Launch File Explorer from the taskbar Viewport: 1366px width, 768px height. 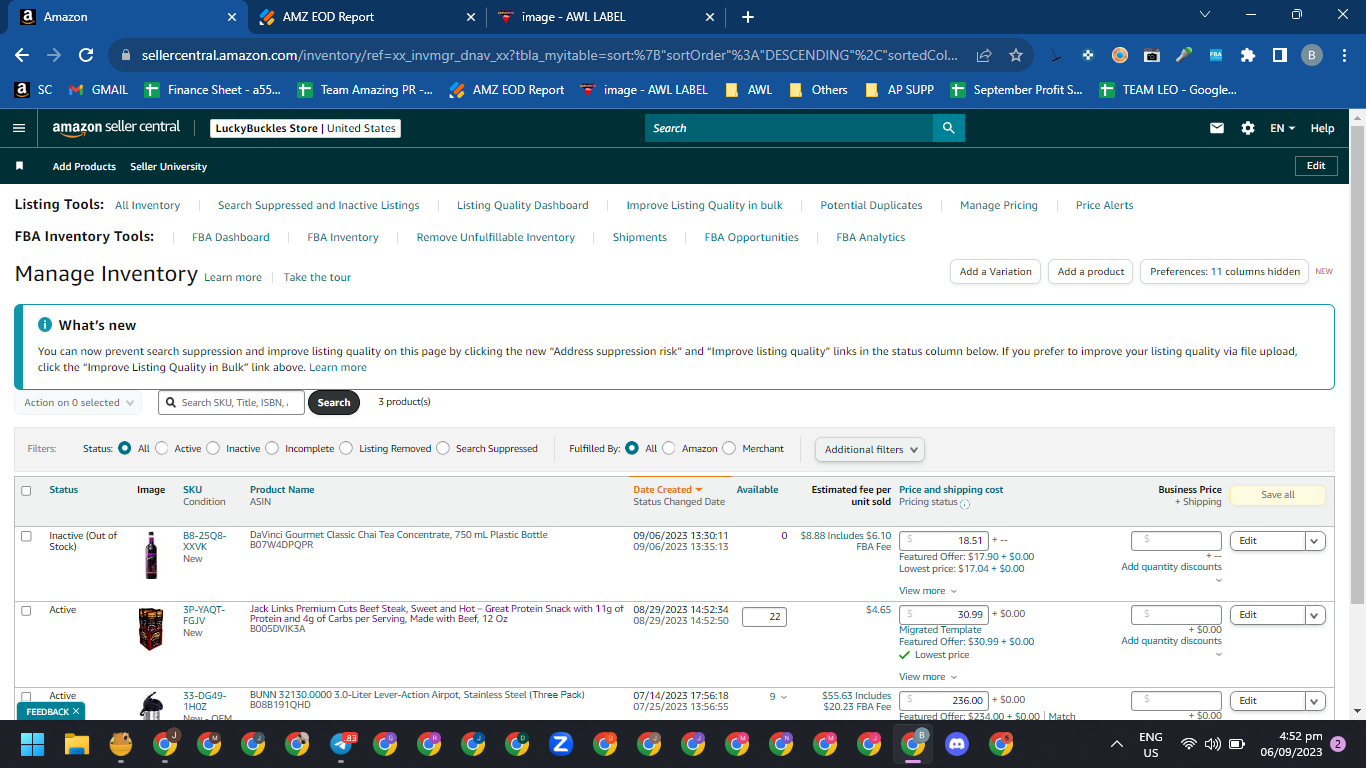[x=77, y=744]
